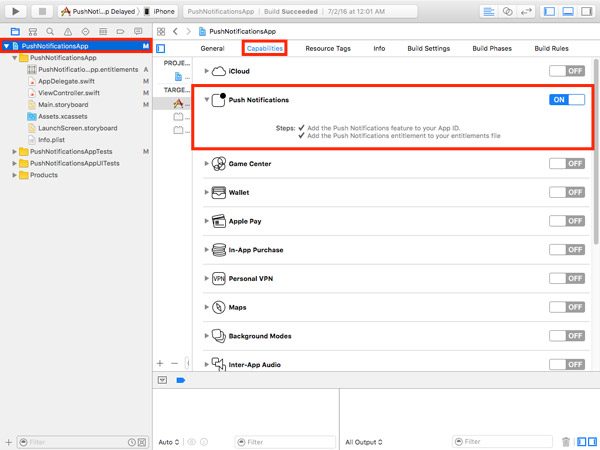The height and width of the screenshot is (450, 600).
Task: Enable Background Modes capability switch
Action: tap(567, 336)
